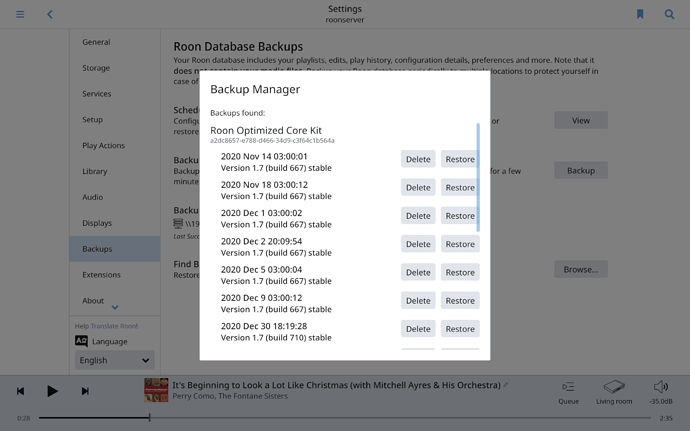
Task: Delete the 2020 Nov 18 03:00:12 backup
Action: [x=418, y=188]
